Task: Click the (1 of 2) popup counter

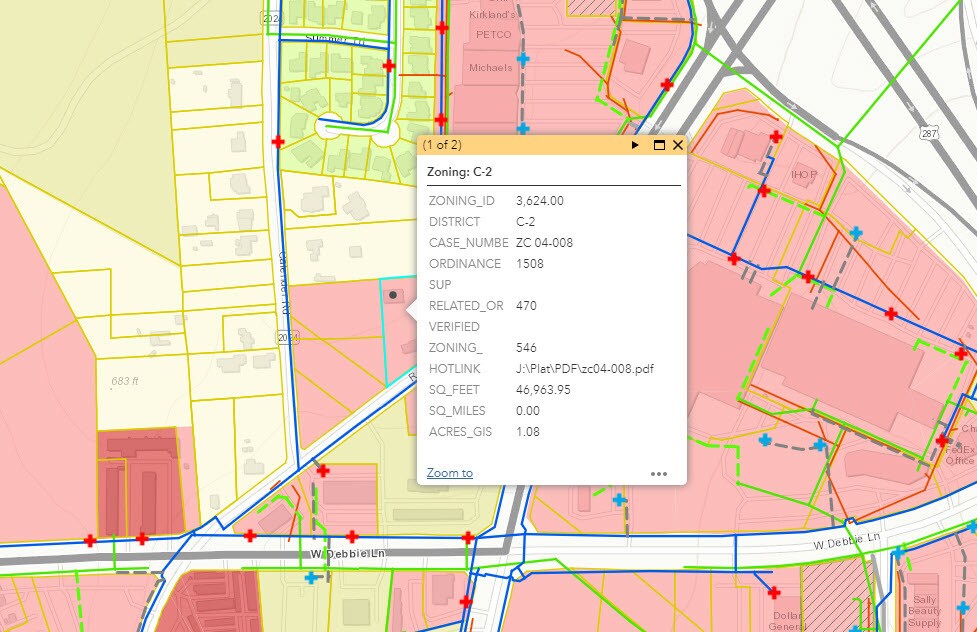Action: (442, 145)
